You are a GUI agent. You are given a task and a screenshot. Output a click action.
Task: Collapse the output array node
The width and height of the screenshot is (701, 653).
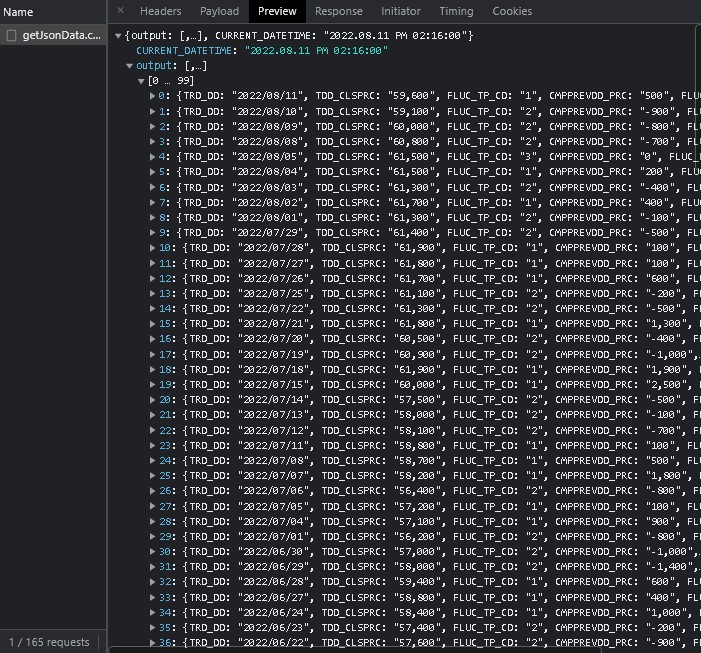coord(129,66)
